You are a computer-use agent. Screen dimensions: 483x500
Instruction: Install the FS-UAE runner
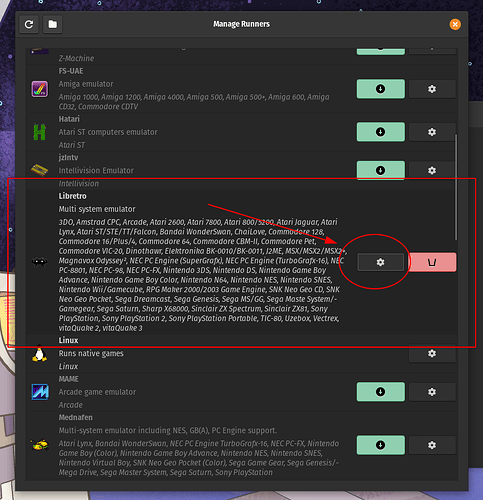point(381,89)
